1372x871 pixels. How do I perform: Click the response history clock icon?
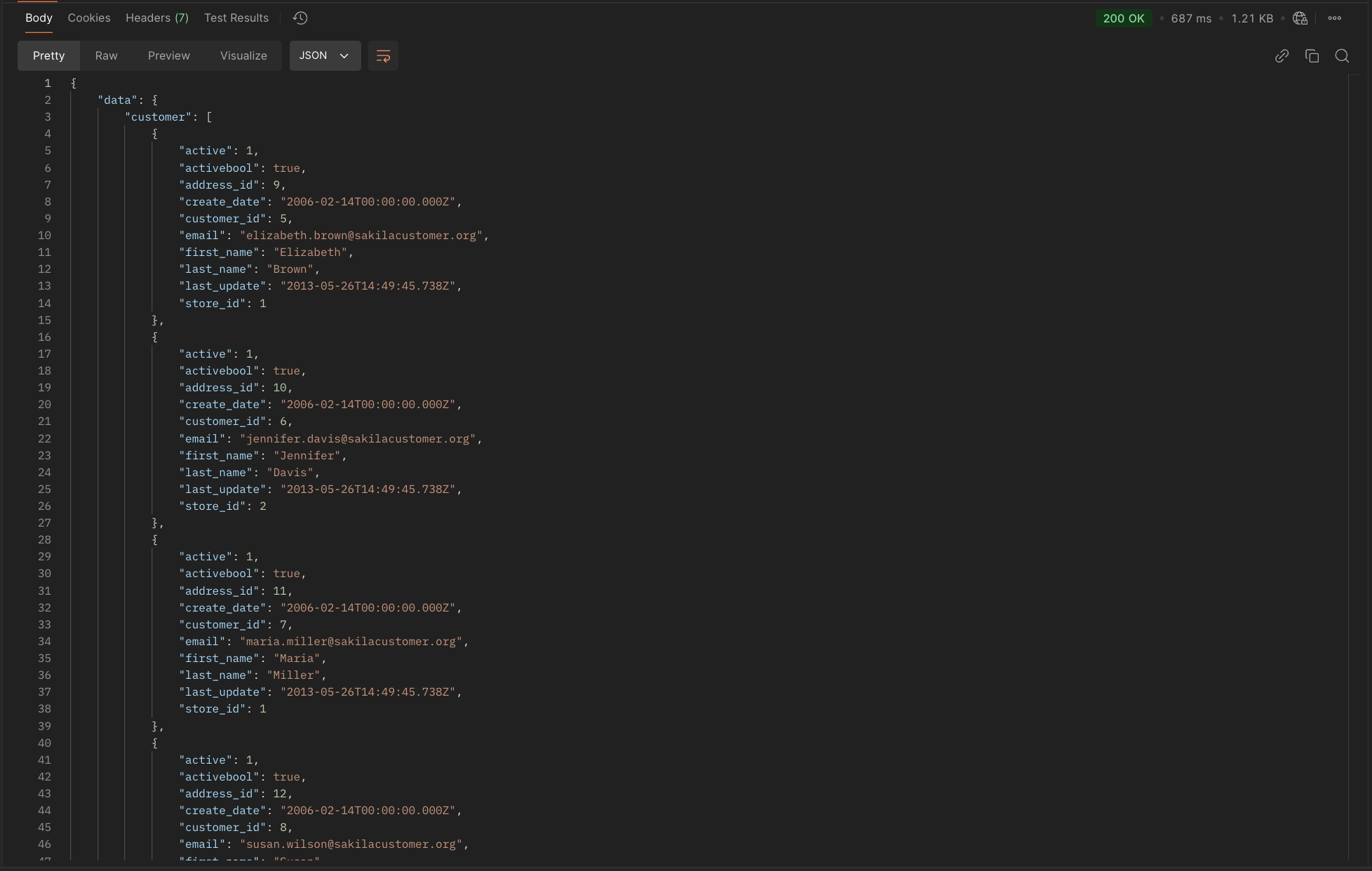click(300, 18)
